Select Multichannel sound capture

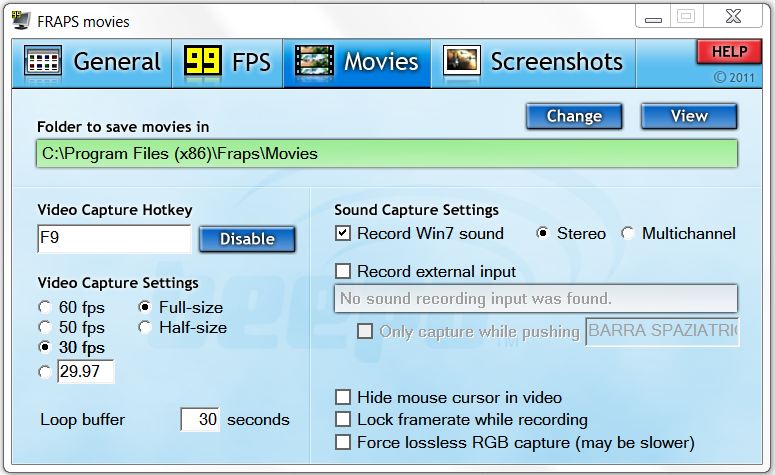point(628,233)
